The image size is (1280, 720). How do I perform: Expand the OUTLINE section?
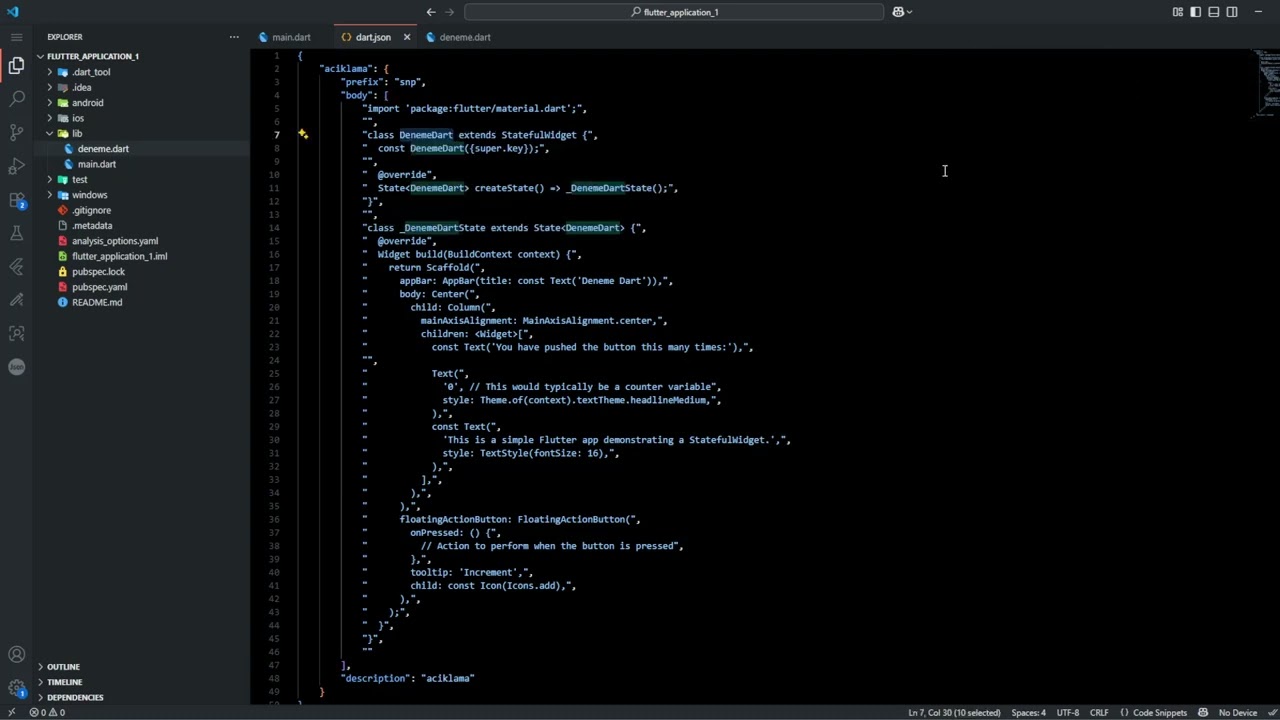pos(63,667)
